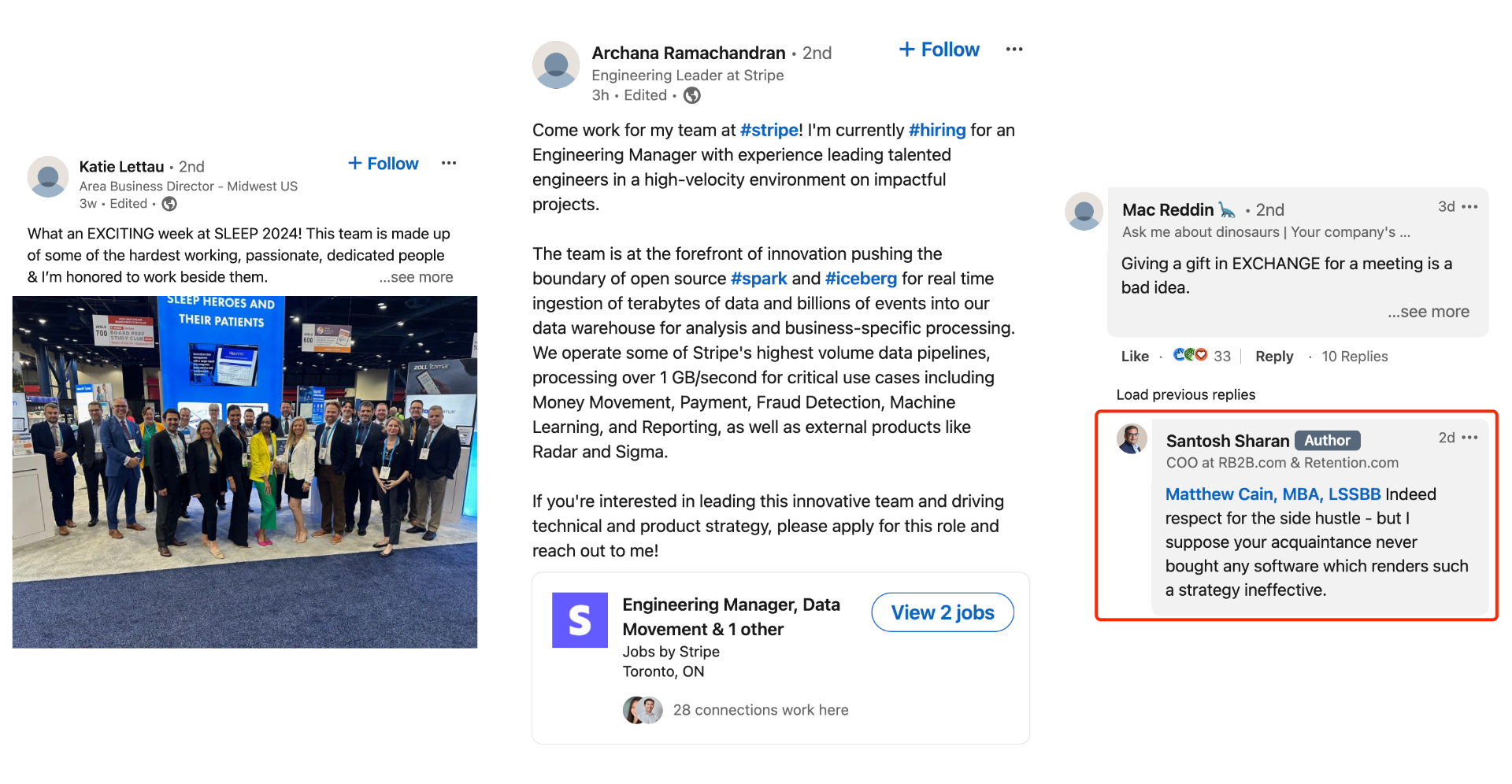Open Archana Ramachandran's post three-dot menu
This screenshot has width=1512, height=784.
coord(1014,49)
